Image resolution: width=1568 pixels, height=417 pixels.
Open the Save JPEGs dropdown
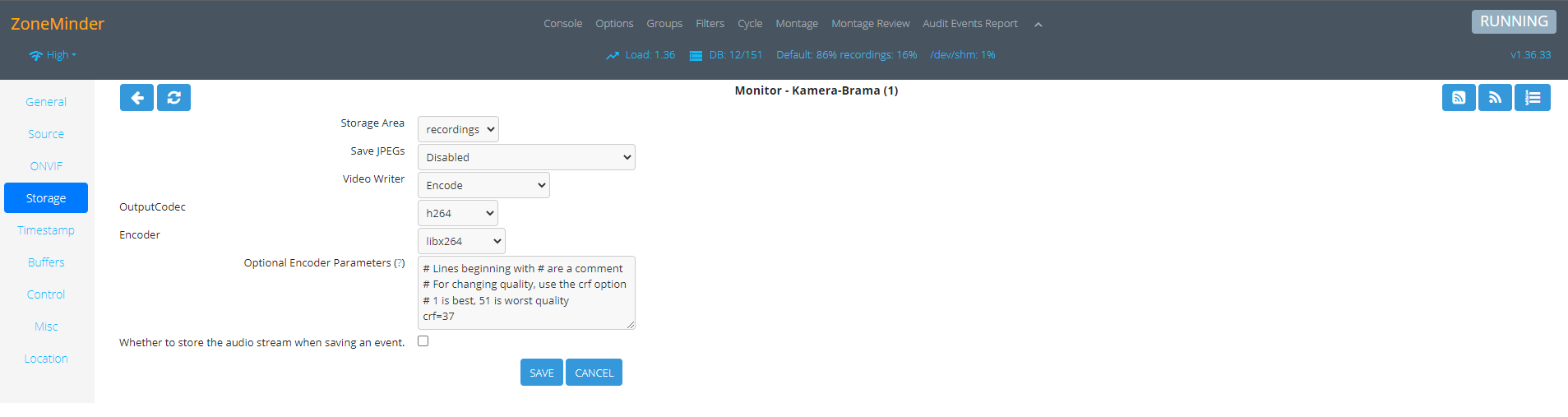pos(526,157)
